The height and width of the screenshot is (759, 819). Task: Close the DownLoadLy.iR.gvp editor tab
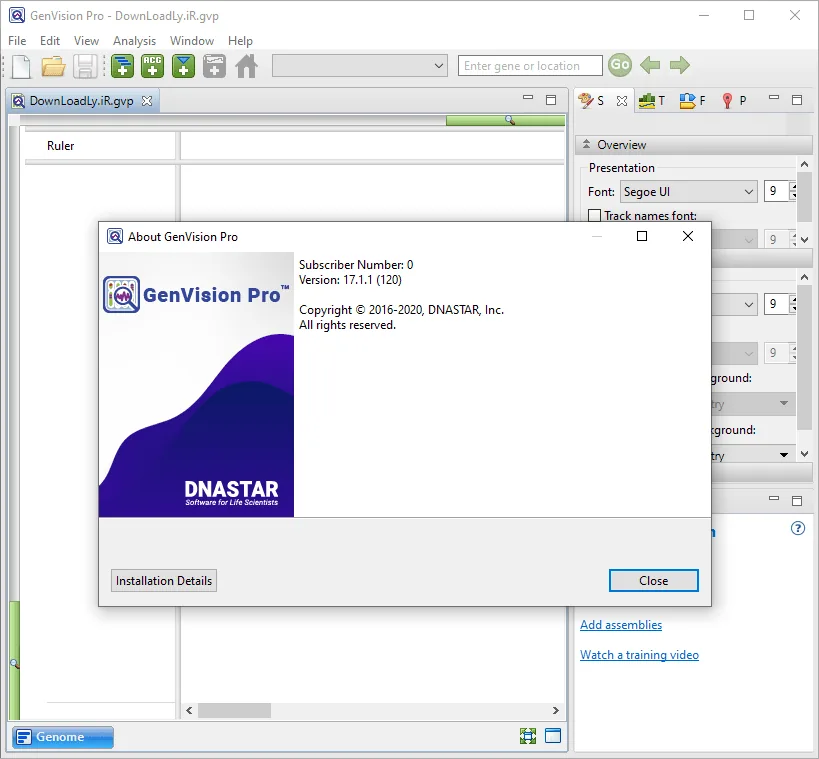pyautogui.click(x=147, y=101)
